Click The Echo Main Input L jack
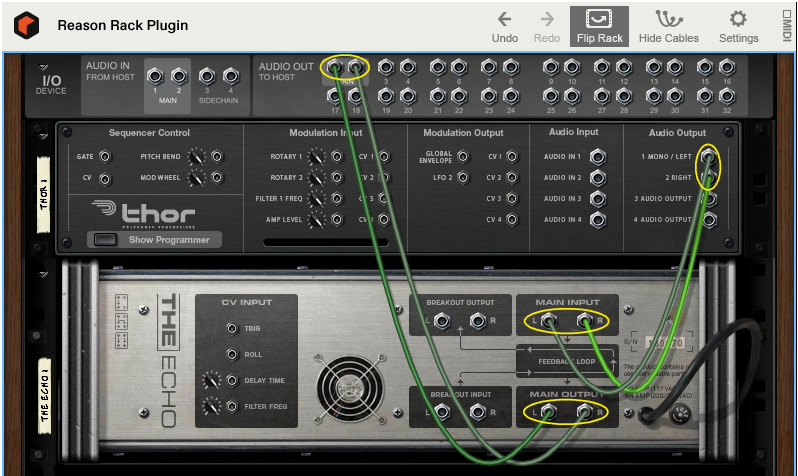The height and width of the screenshot is (476, 798). point(548,321)
